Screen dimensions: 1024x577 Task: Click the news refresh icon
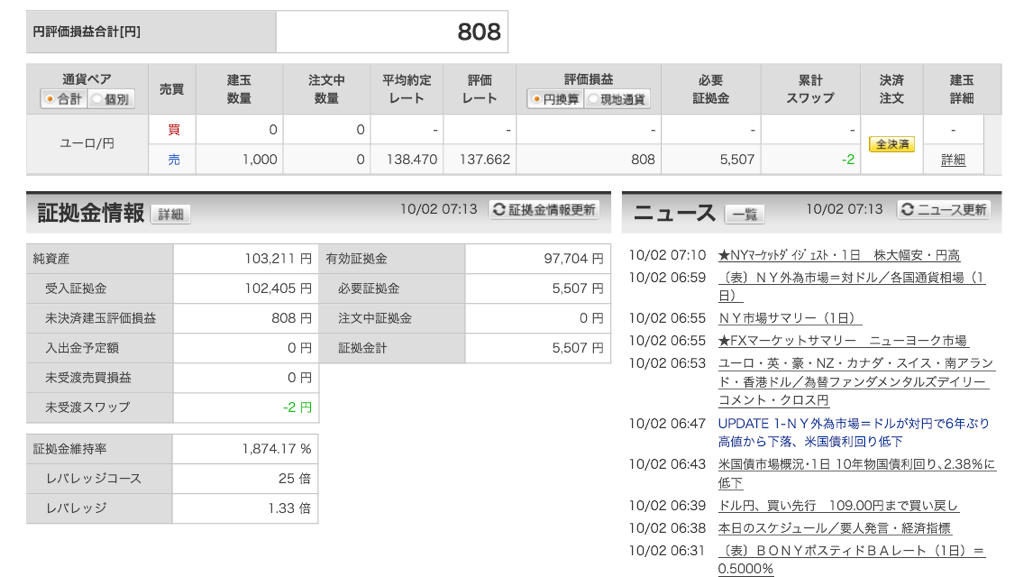pos(908,210)
